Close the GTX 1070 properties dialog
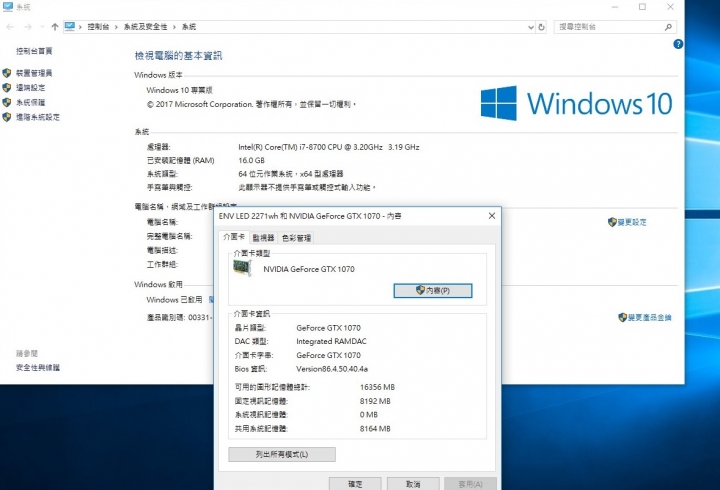 [492, 216]
